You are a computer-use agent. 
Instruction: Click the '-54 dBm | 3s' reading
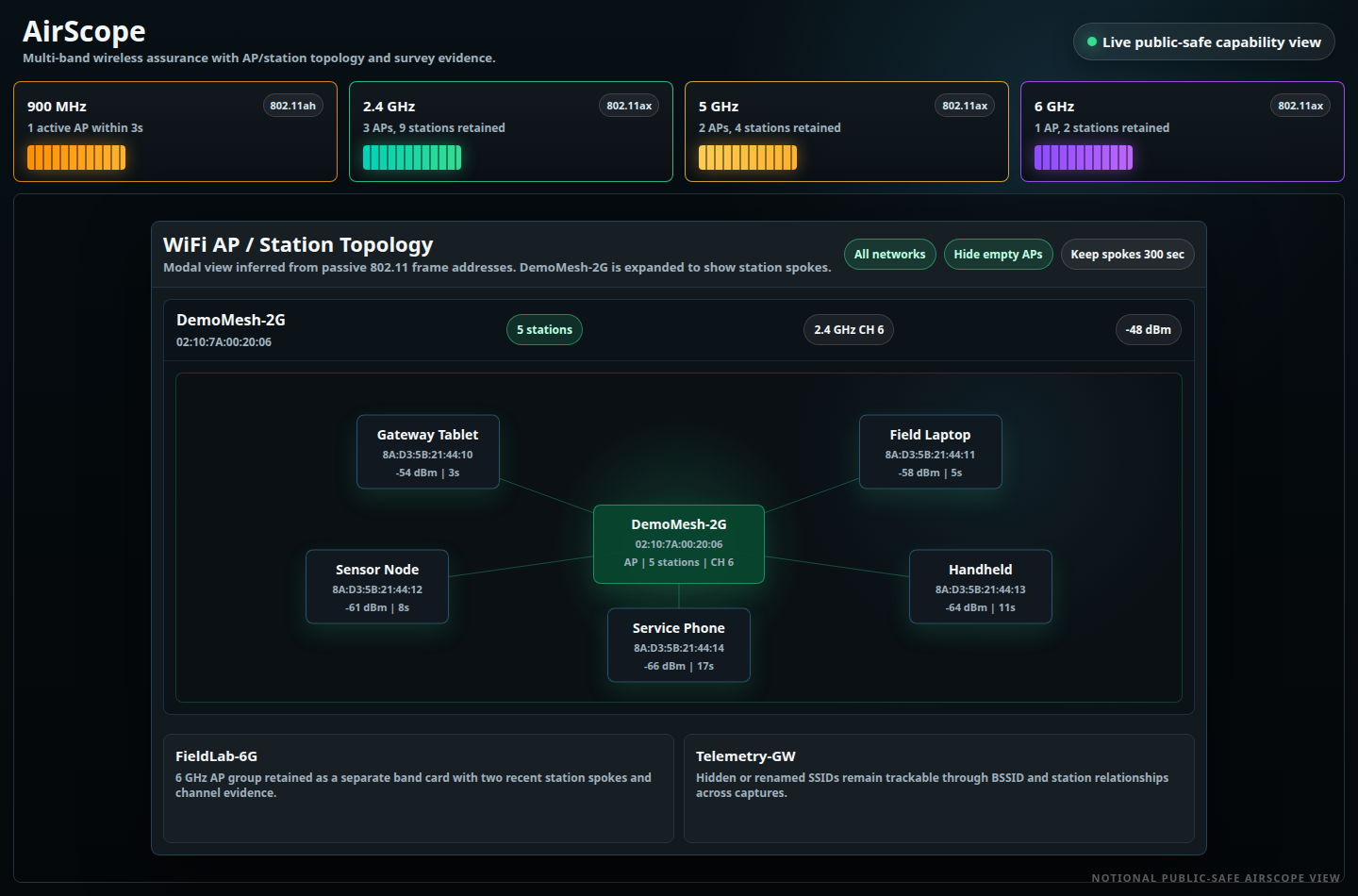click(x=428, y=473)
